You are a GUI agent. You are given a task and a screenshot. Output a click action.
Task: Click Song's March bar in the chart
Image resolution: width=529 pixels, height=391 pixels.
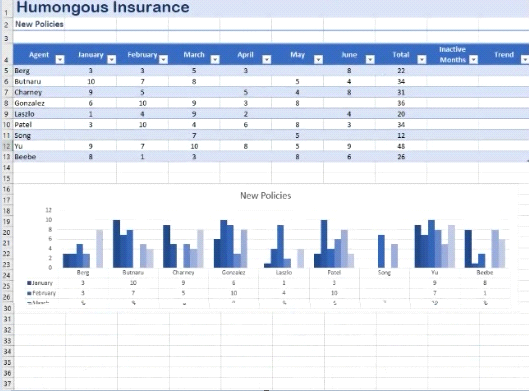coord(381,251)
